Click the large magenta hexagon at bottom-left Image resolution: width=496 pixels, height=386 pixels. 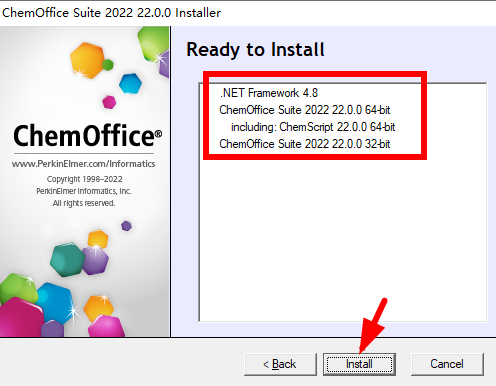pyautogui.click(x=21, y=318)
